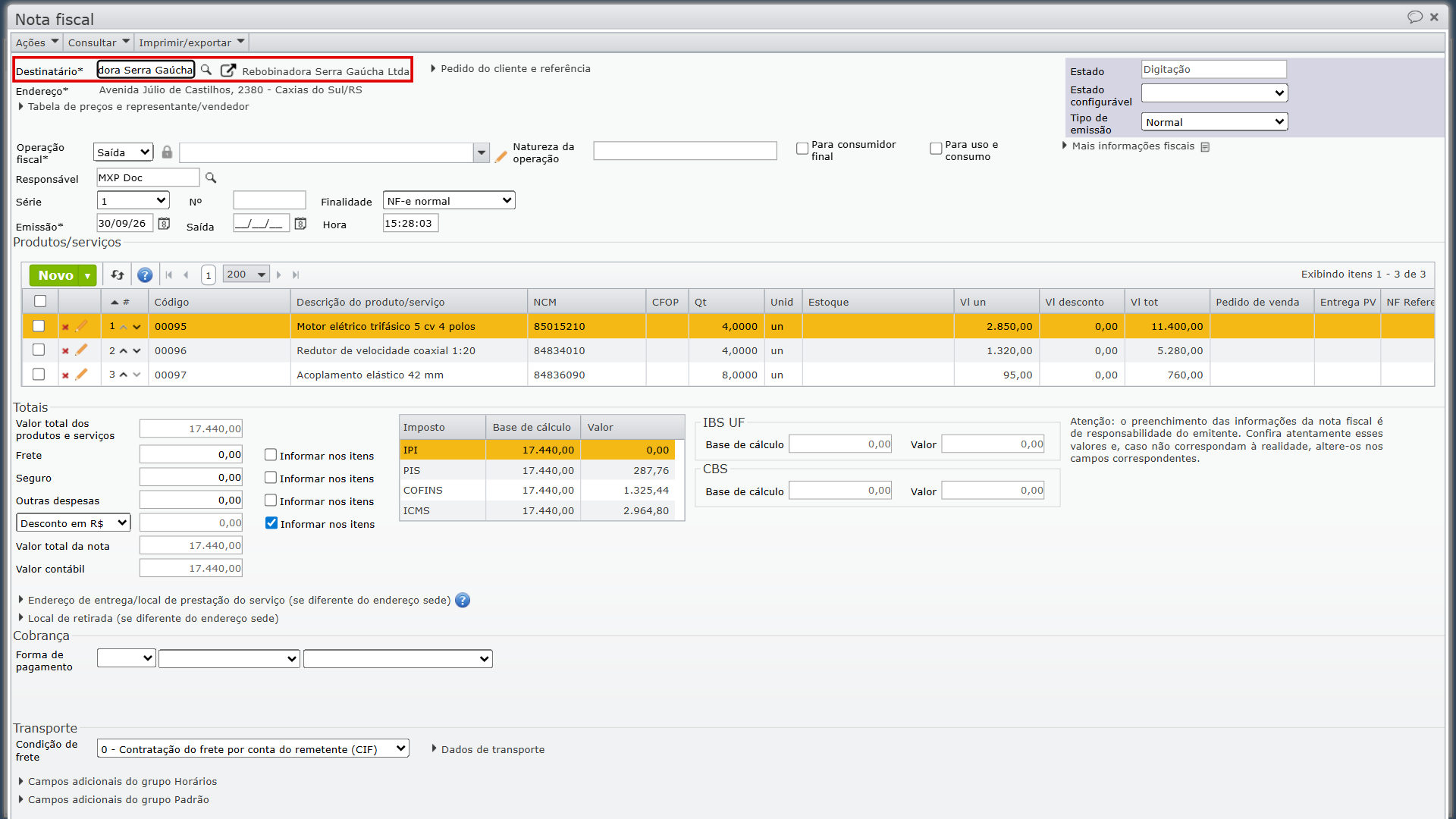Delete item 00095 with the red X

coord(65,327)
